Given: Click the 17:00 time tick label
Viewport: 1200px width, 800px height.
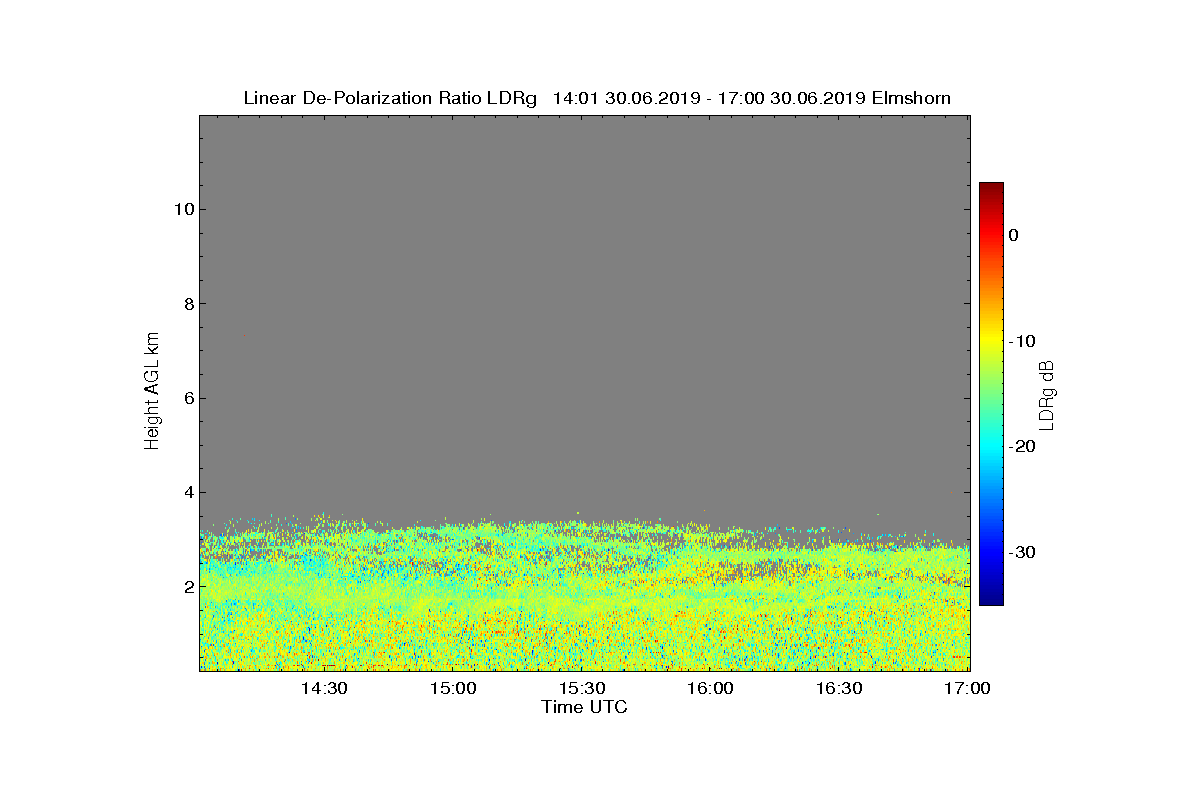Looking at the screenshot, I should pos(967,689).
